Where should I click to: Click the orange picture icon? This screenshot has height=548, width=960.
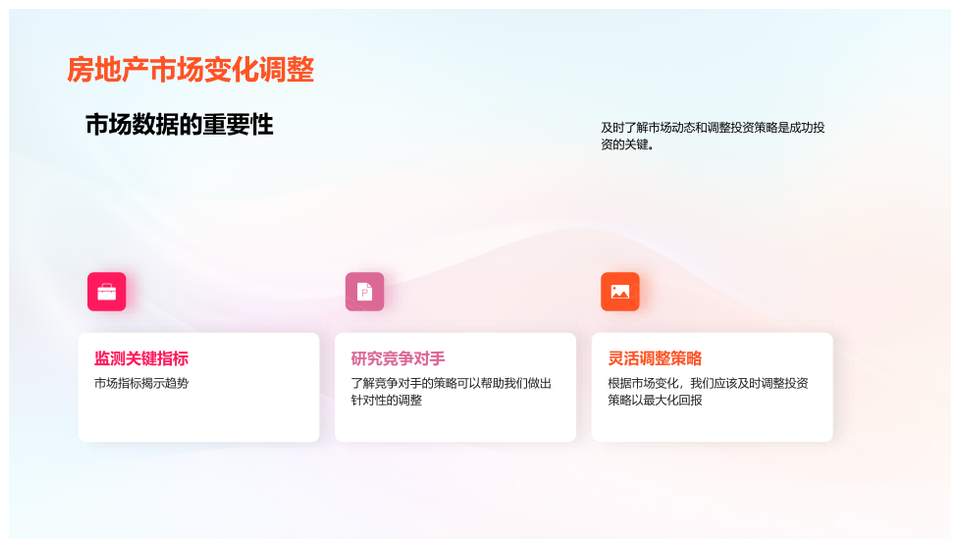tap(620, 292)
